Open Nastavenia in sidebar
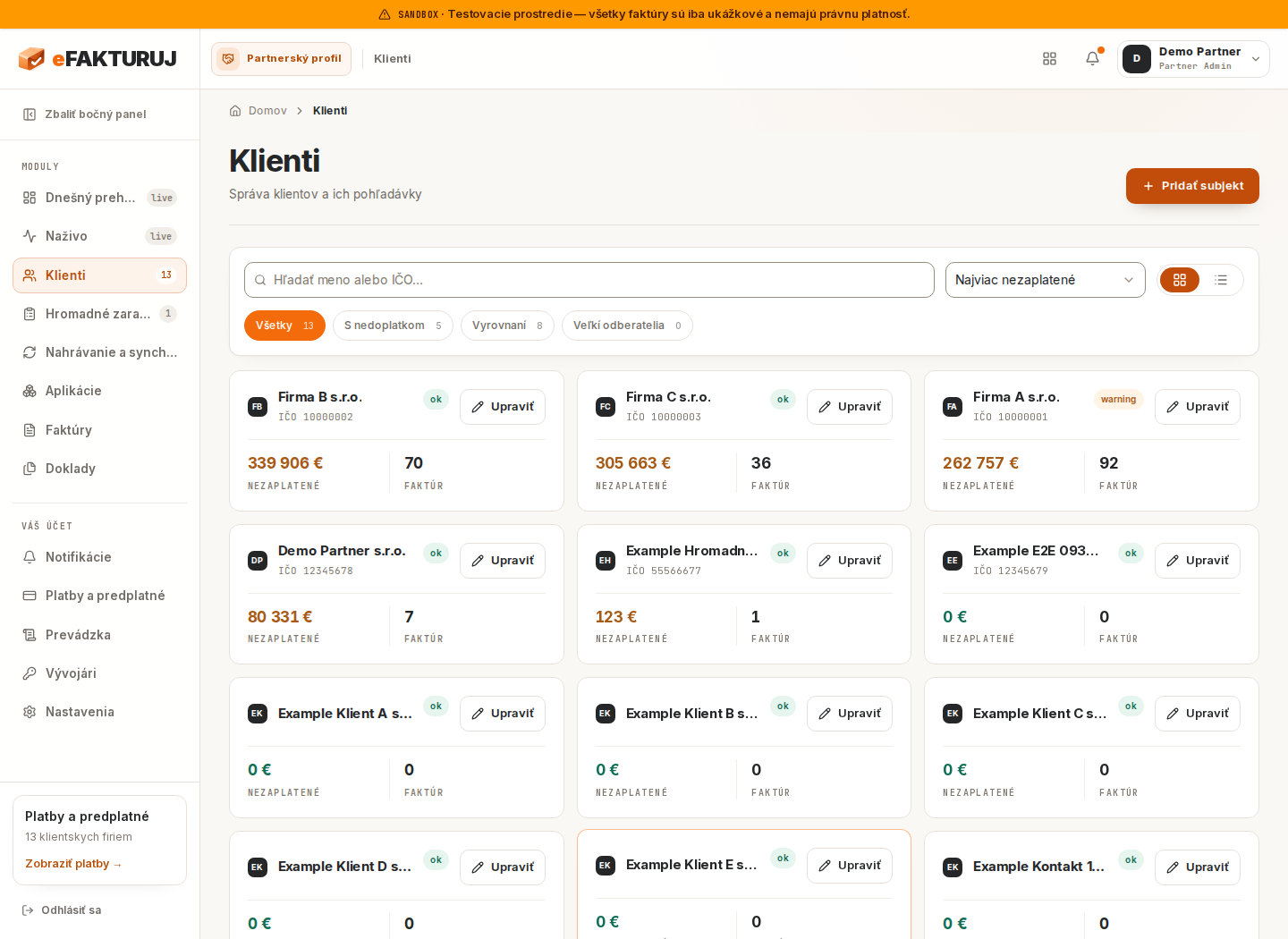 pos(99,712)
